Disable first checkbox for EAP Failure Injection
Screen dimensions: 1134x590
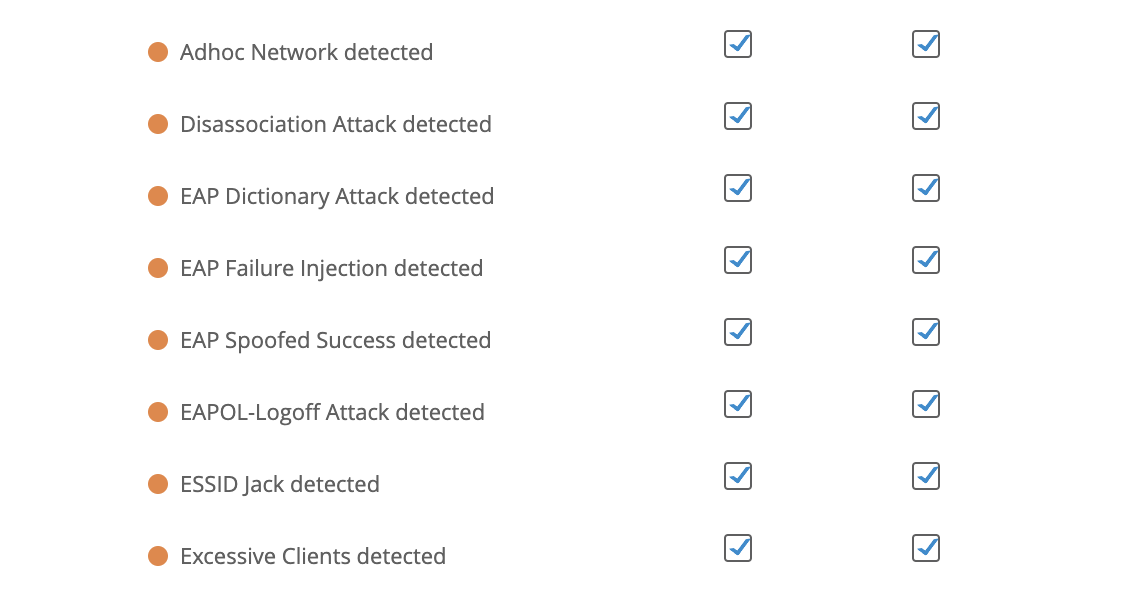pyautogui.click(x=738, y=260)
